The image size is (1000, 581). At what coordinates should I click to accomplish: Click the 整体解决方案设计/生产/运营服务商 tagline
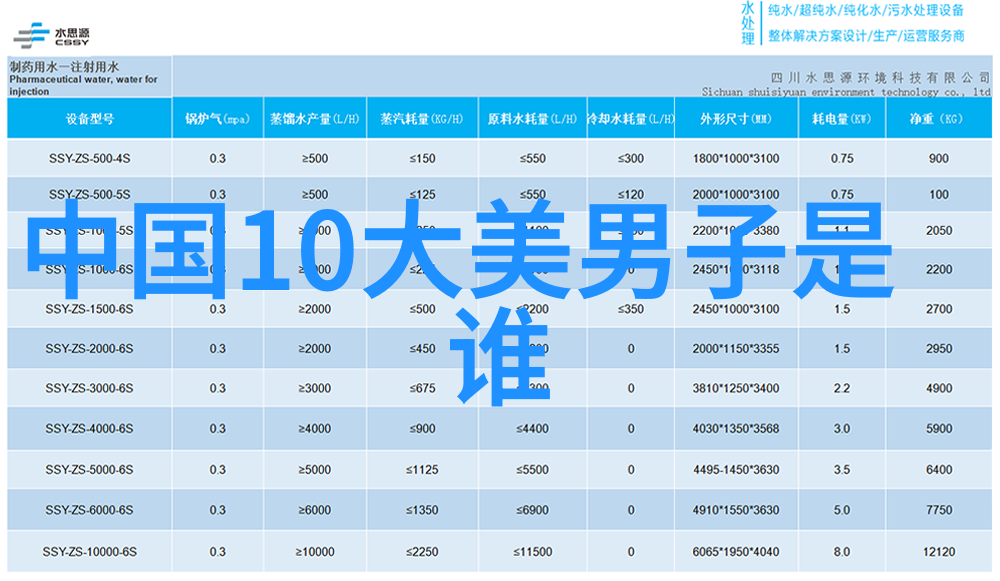[865, 36]
